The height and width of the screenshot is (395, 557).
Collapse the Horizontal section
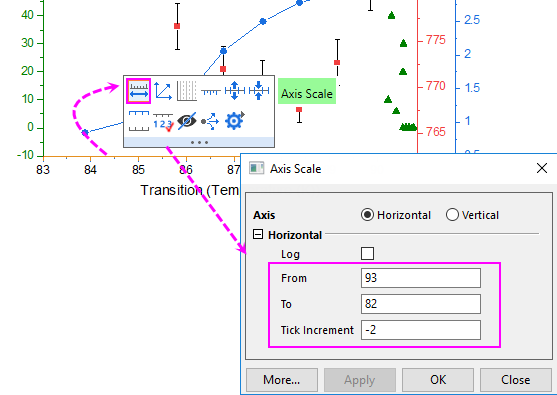pyautogui.click(x=258, y=234)
